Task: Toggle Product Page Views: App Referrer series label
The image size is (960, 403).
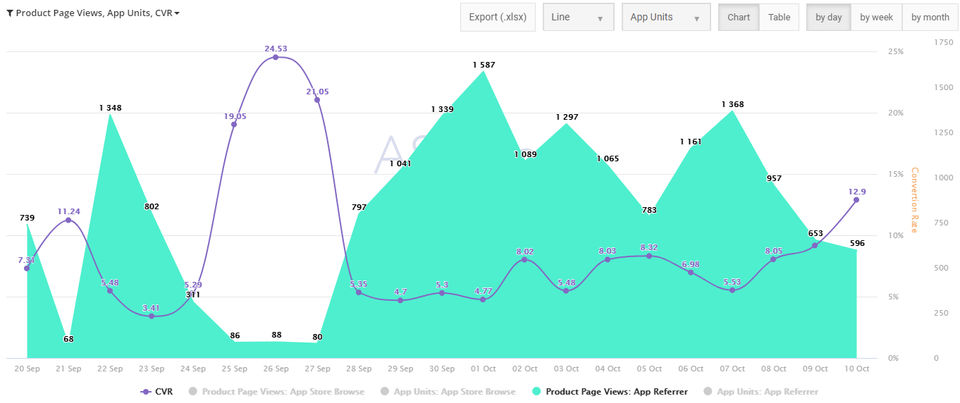Action: click(x=616, y=391)
